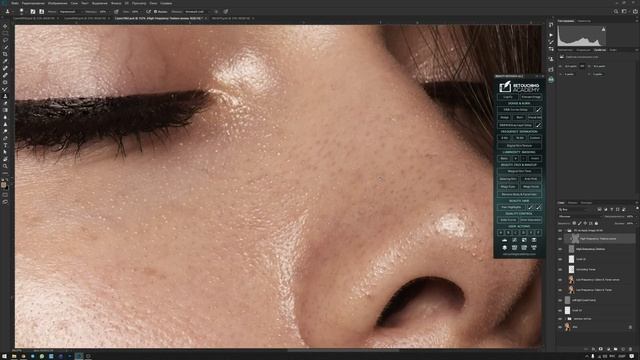
Task: Hide the selected High Frequency Texture copy layer
Action: coord(560,239)
